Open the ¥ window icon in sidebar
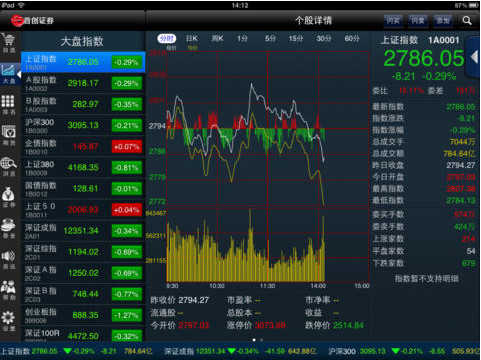This screenshot has width=481, height=360. (9, 136)
